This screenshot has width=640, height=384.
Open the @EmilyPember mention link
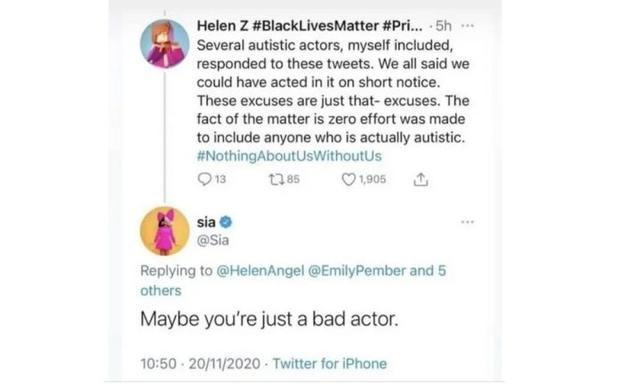(357, 271)
